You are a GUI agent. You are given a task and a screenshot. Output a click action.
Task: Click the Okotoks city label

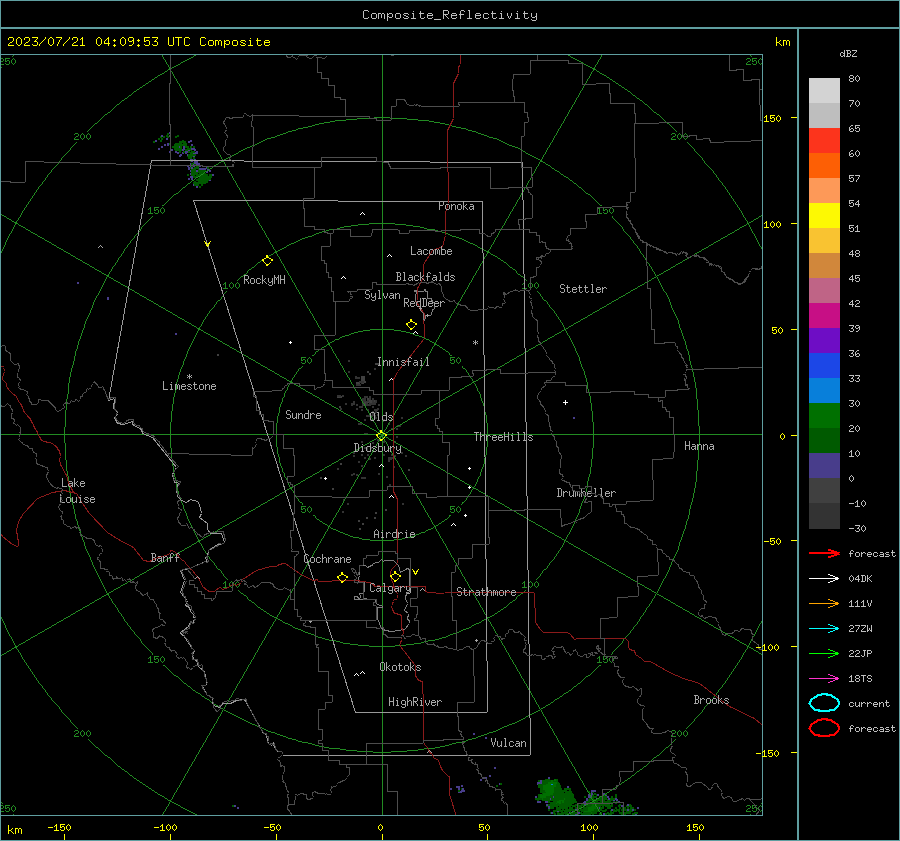(x=400, y=667)
